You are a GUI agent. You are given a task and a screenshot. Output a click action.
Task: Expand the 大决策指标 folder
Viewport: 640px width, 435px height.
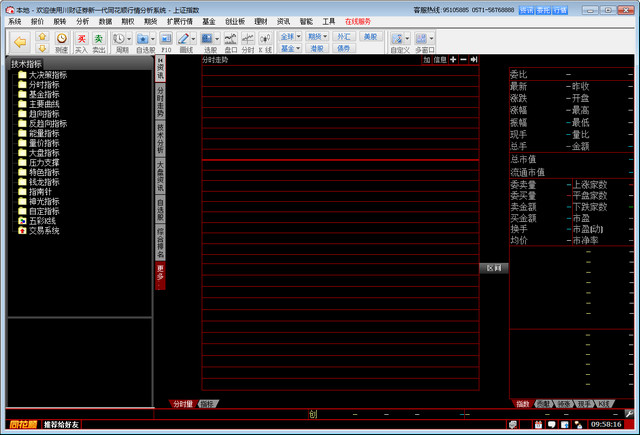pos(47,75)
